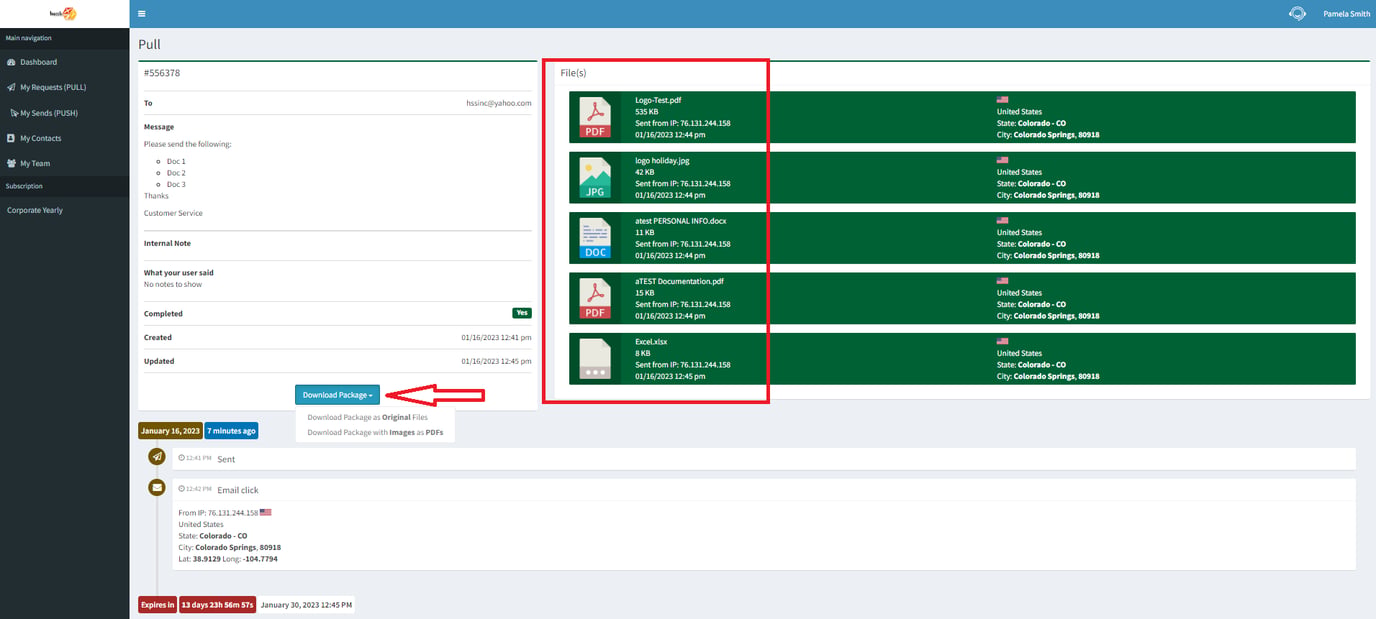Click the 7 minutes ago badge
Viewport: 1376px width, 619px height.
231,431
